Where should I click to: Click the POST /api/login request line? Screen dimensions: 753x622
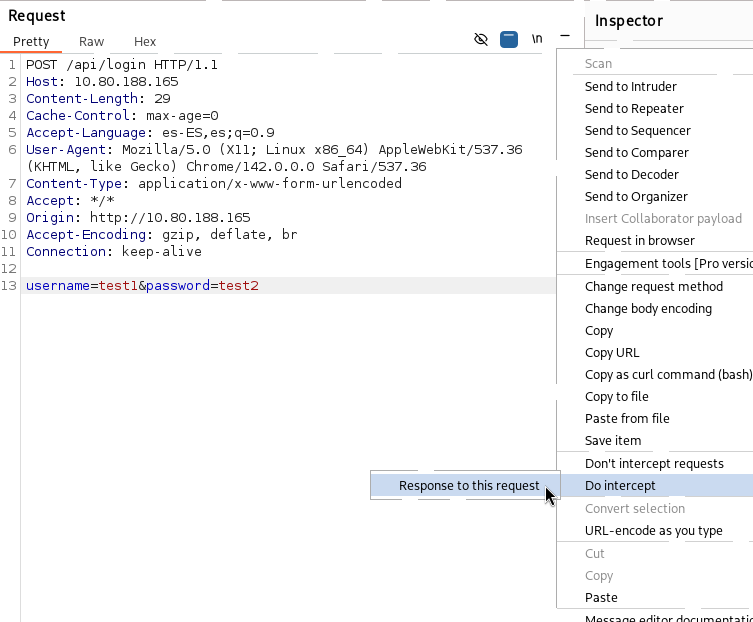(x=121, y=65)
